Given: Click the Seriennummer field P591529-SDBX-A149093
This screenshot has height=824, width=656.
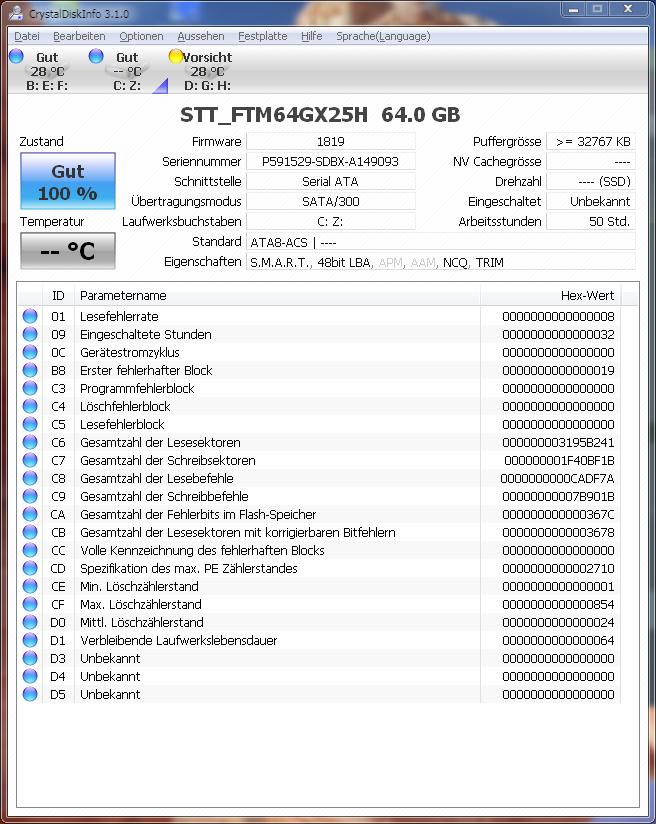Looking at the screenshot, I should [331, 161].
